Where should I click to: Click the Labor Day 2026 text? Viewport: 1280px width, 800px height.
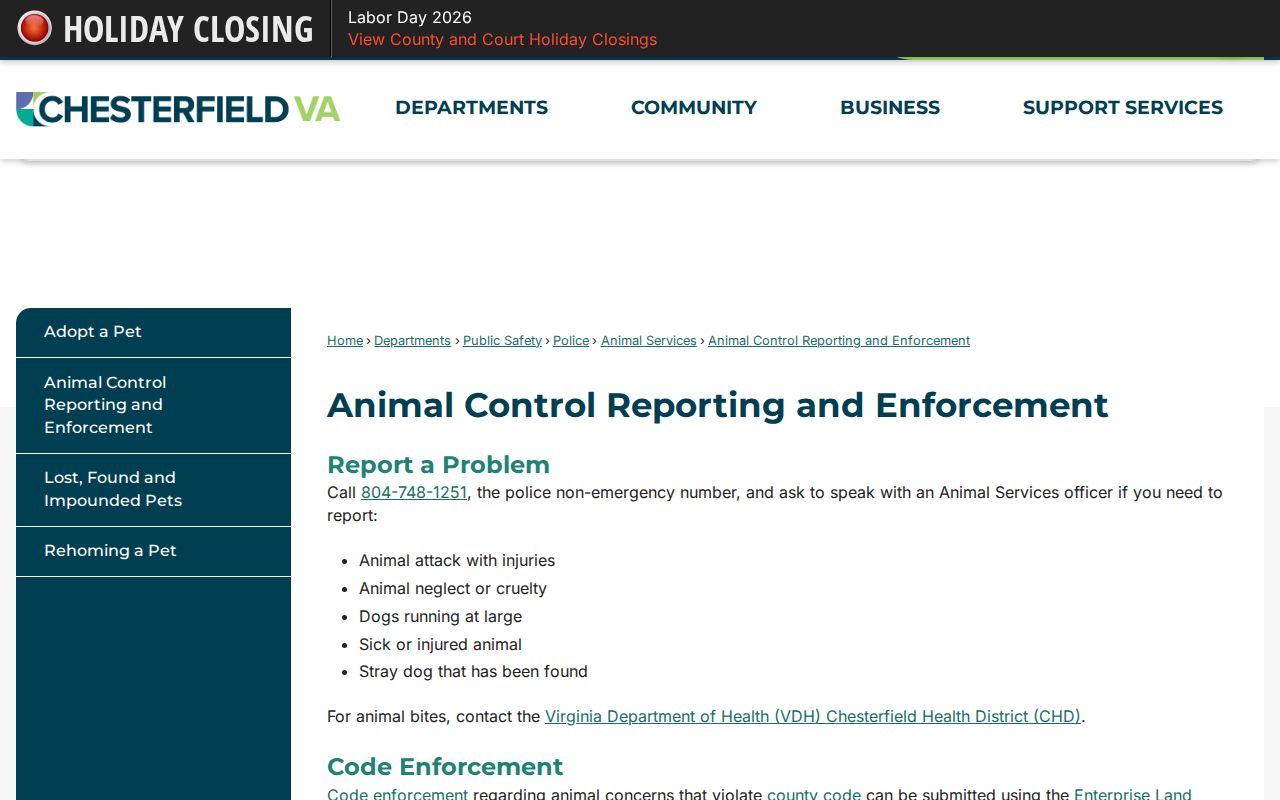pyautogui.click(x=410, y=17)
